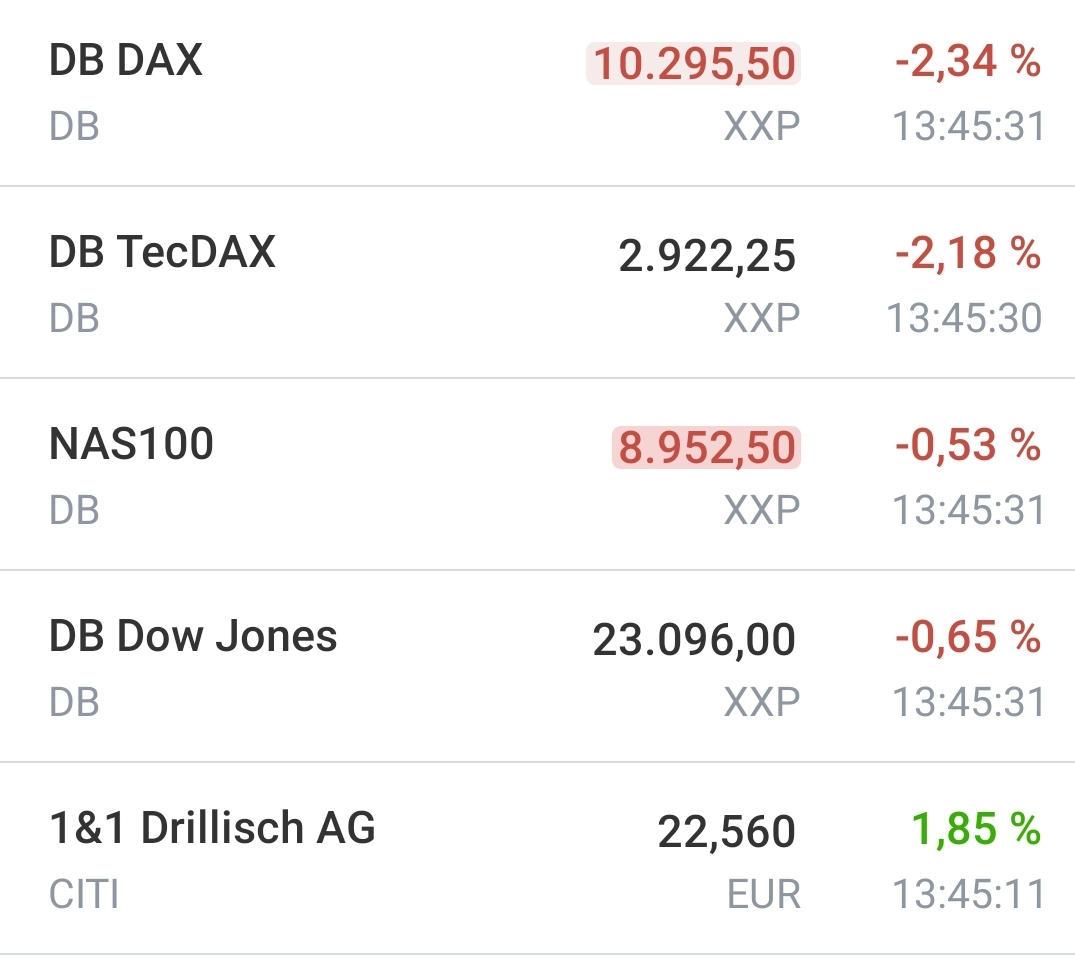Click the DB label under NAS100
Viewport: 1075px width, 958px height.
[x=74, y=510]
